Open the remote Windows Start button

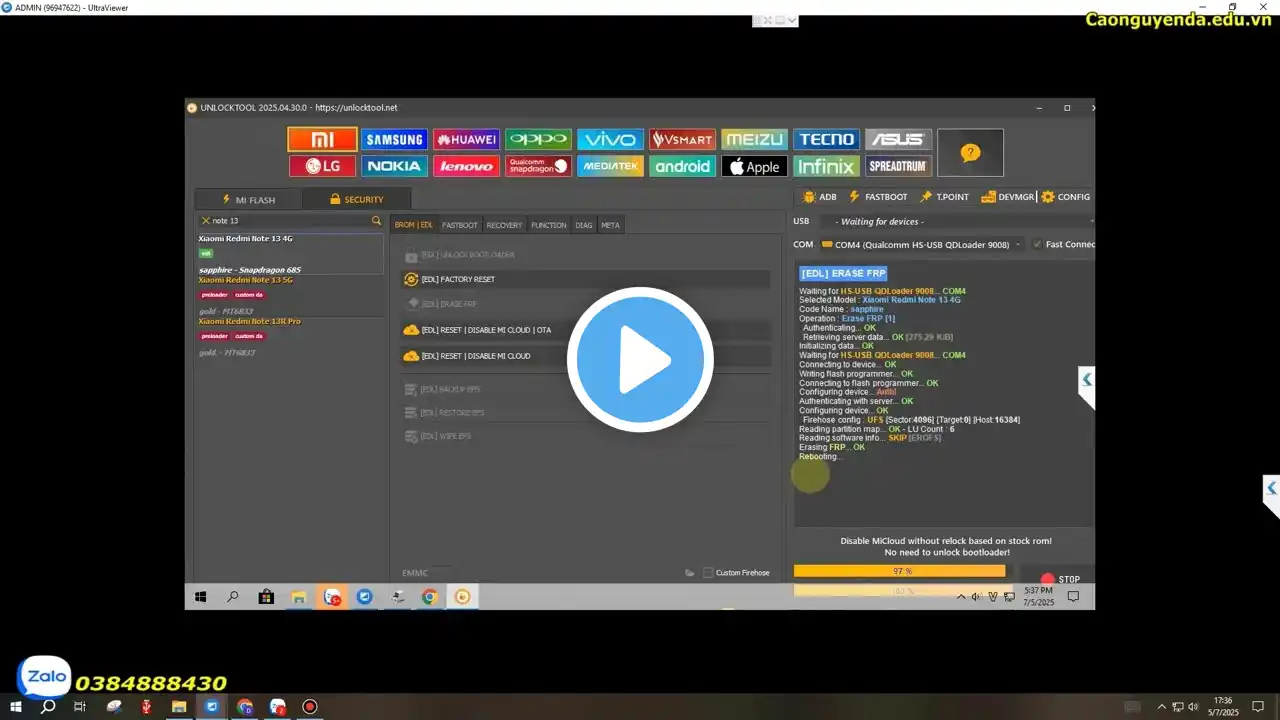click(200, 597)
